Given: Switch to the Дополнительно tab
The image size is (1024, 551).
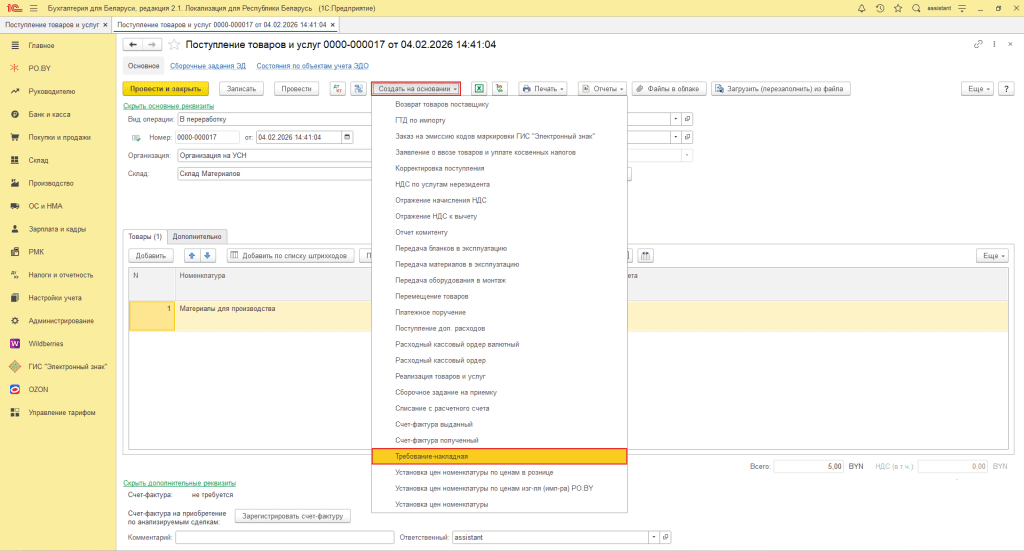Looking at the screenshot, I should [197, 236].
